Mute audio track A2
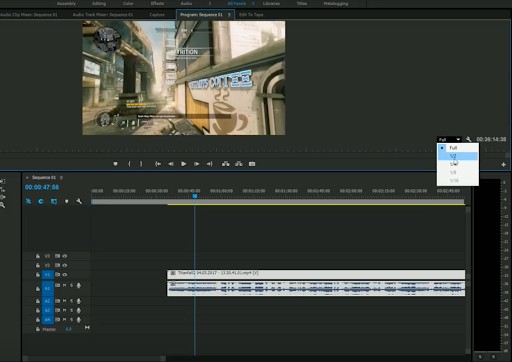Screen dimensions: 512x362 click(x=65, y=301)
